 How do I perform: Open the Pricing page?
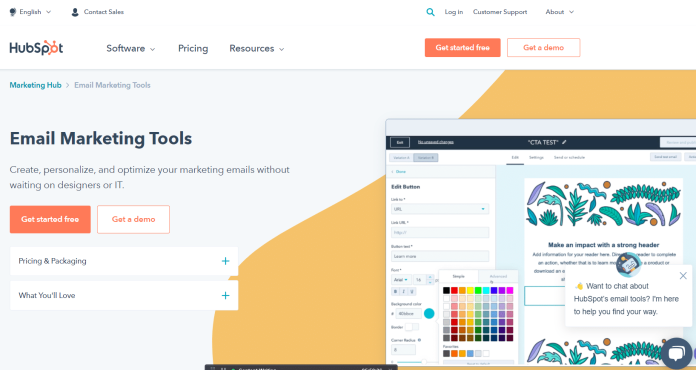click(193, 48)
